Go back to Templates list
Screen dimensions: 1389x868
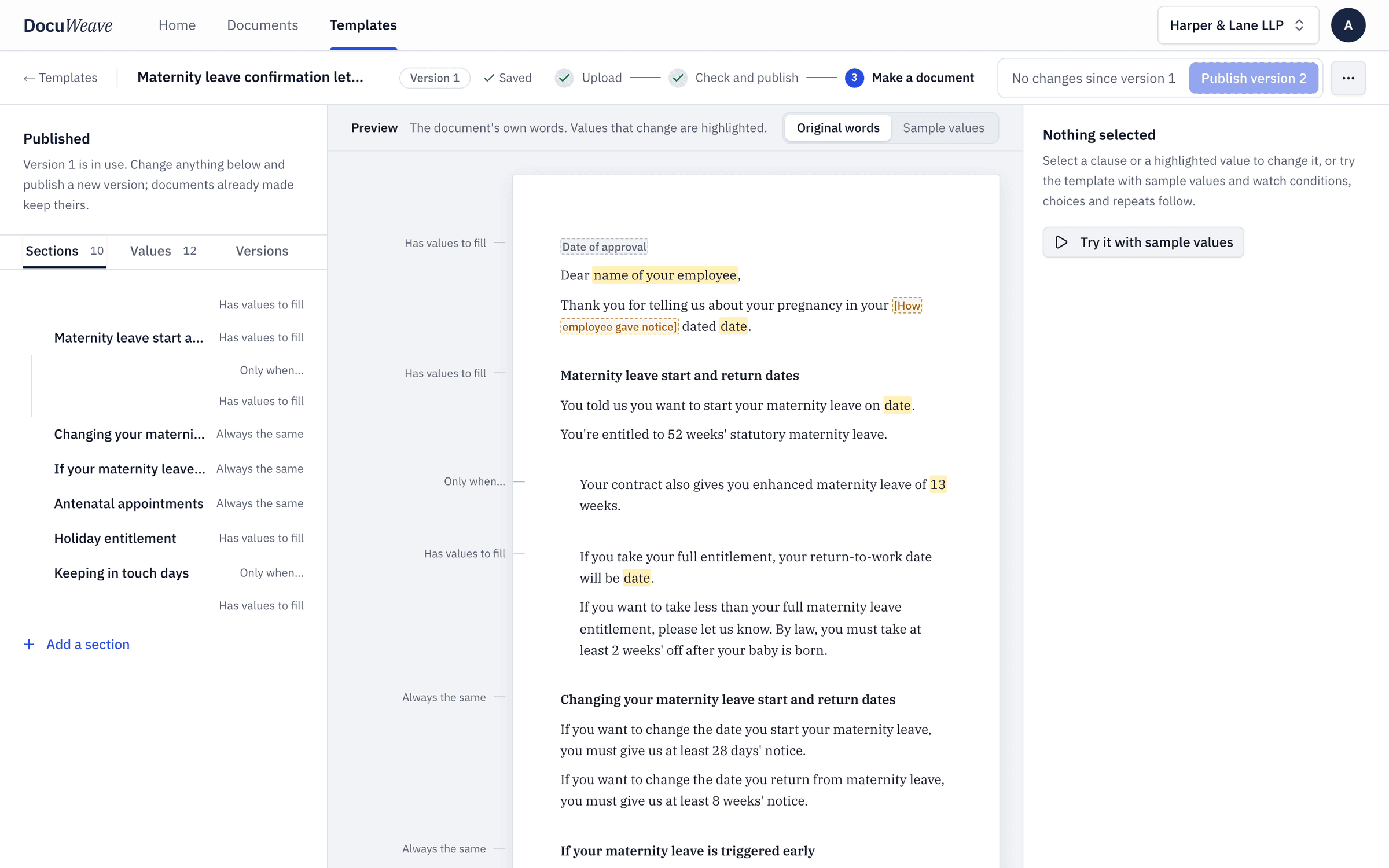click(x=60, y=78)
